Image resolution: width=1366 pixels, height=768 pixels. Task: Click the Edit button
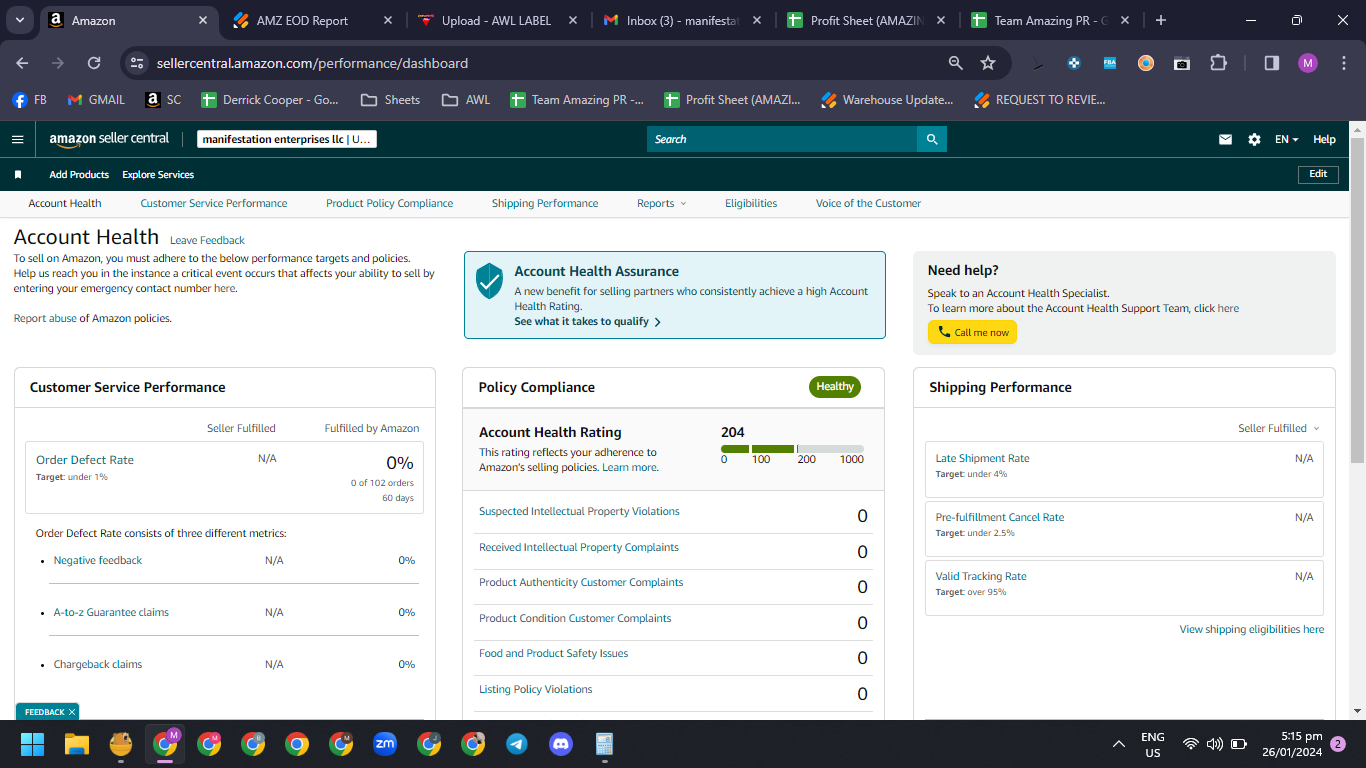click(1318, 174)
